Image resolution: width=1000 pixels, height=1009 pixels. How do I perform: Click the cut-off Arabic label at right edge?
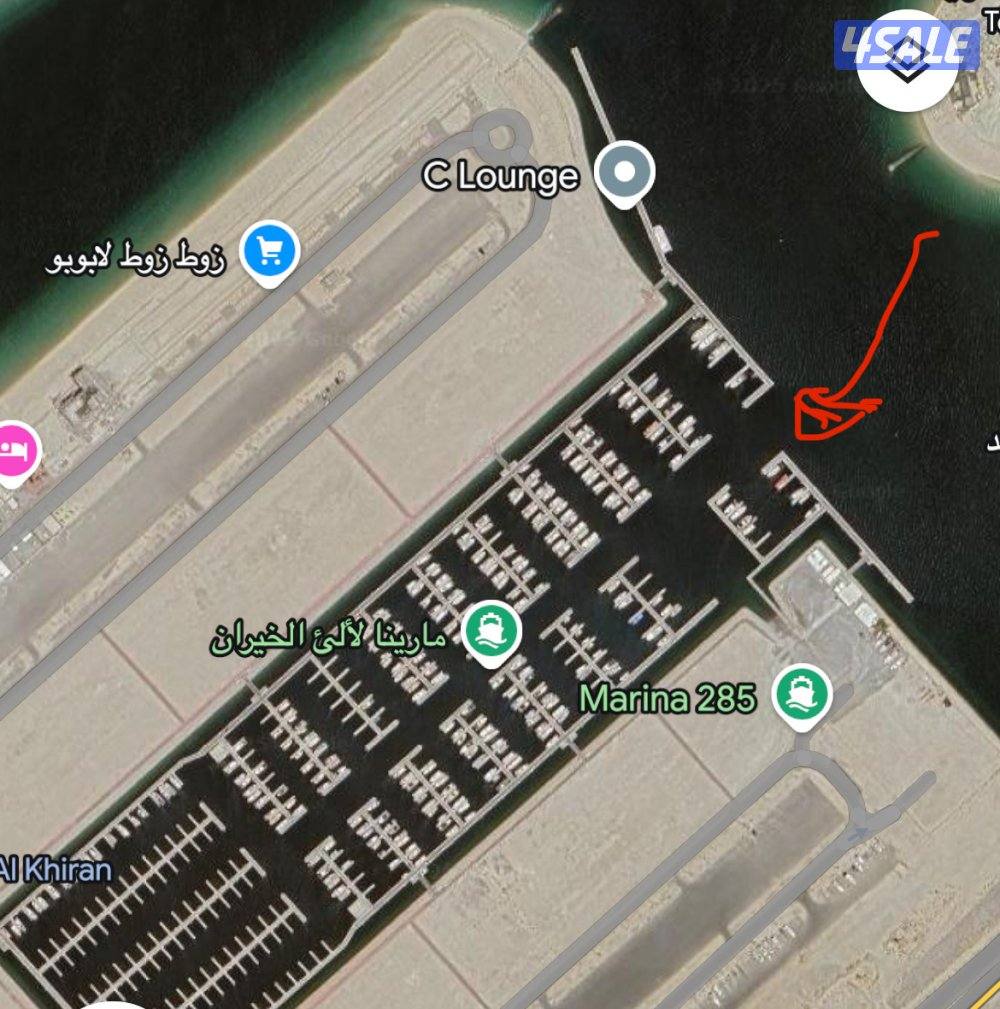(994, 442)
